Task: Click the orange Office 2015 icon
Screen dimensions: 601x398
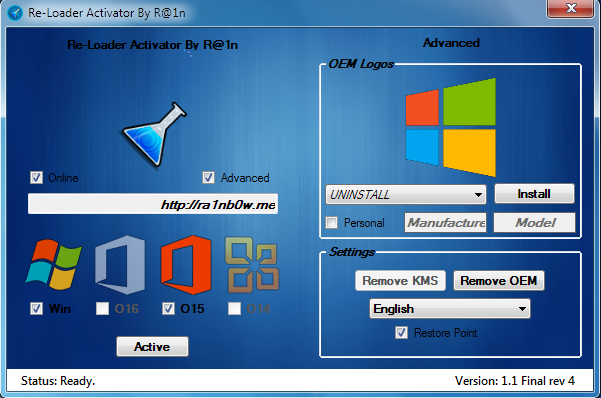Action: 186,265
